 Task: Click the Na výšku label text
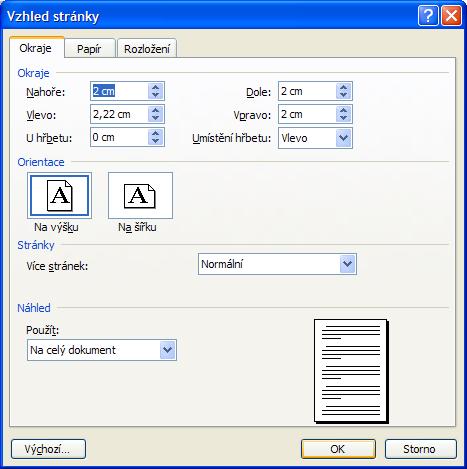[x=56, y=227]
